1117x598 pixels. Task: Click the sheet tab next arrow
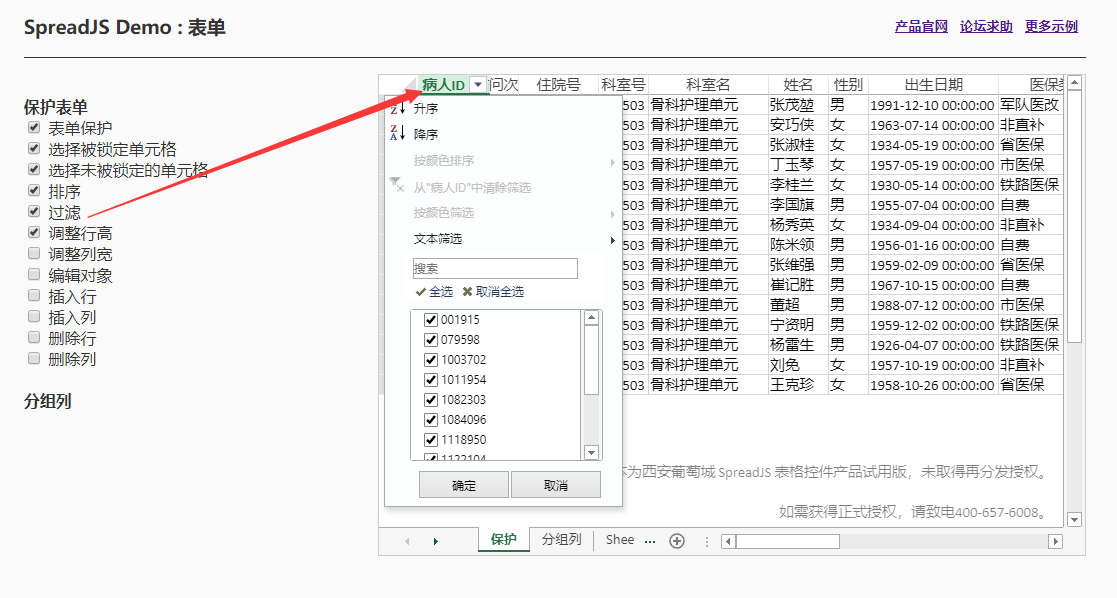(x=435, y=542)
